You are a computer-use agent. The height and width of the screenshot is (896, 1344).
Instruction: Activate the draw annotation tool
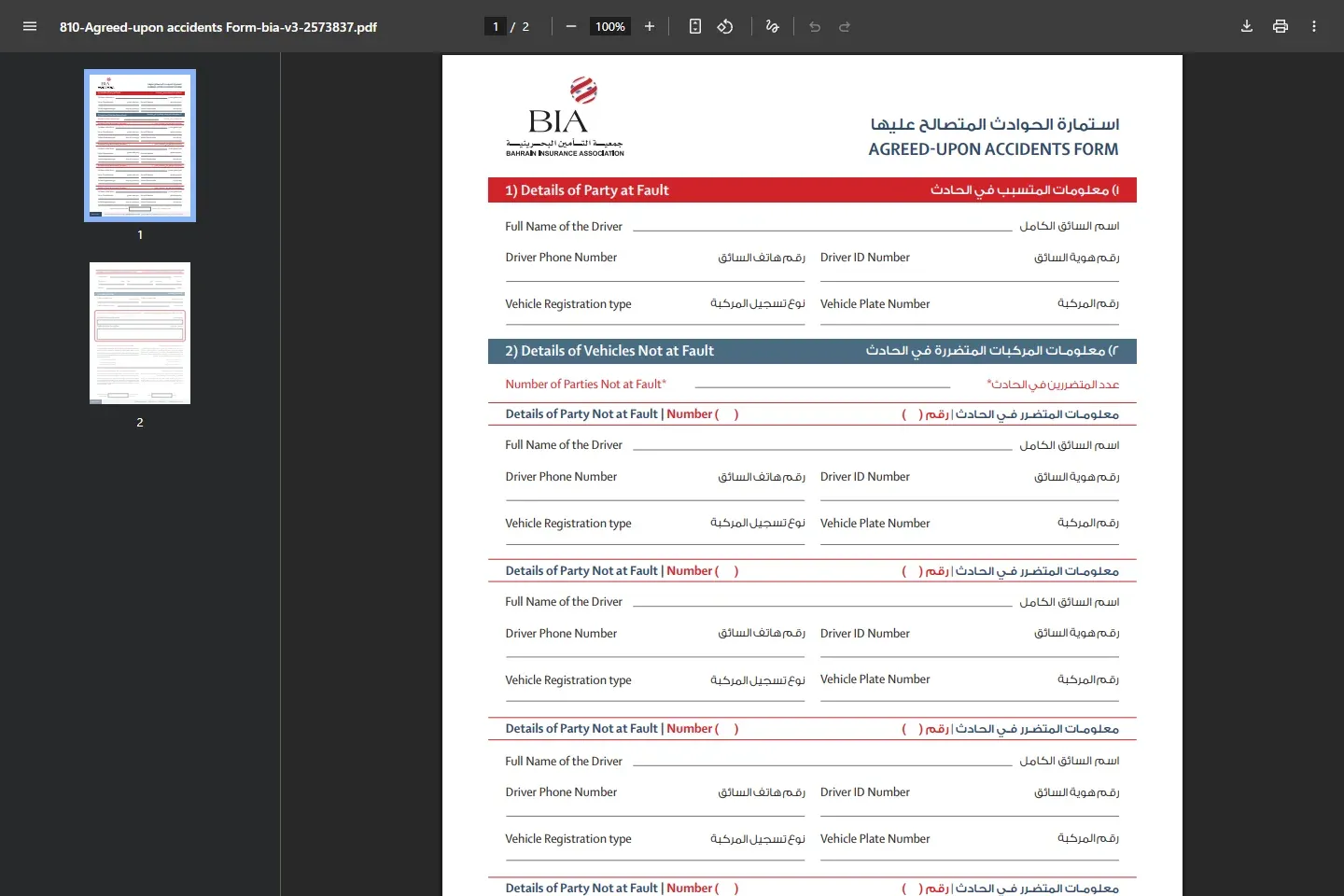click(x=772, y=26)
